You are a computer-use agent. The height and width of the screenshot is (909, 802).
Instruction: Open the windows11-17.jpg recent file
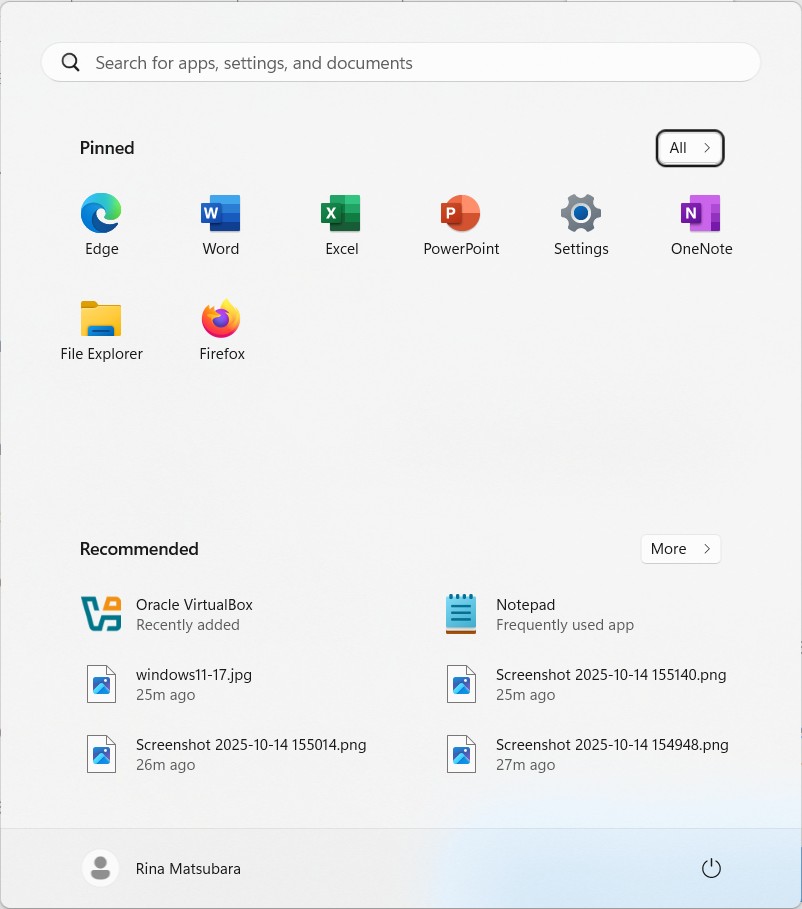194,684
